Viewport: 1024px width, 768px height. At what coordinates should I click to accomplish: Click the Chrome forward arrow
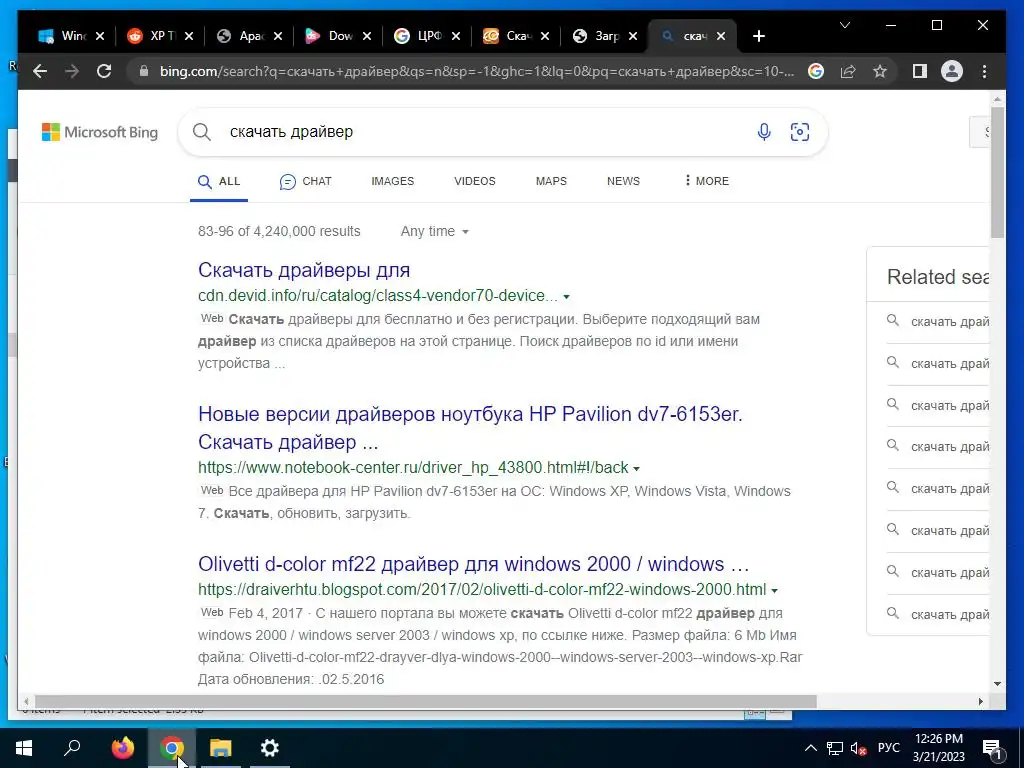click(72, 71)
